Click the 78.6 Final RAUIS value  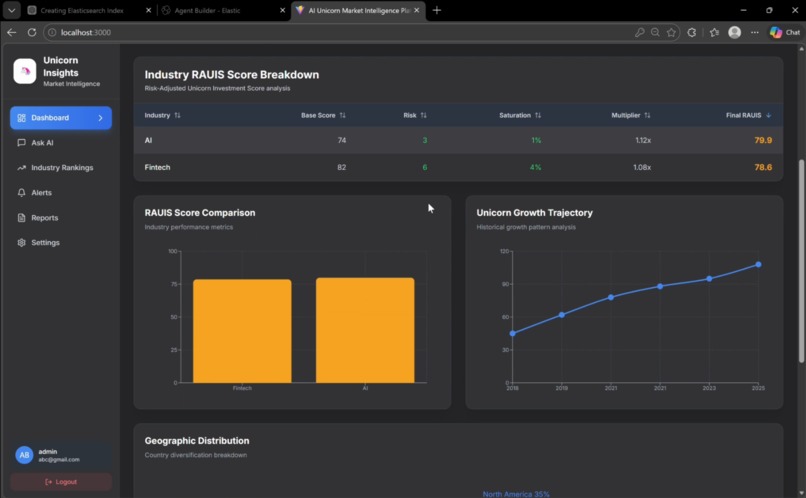pyautogui.click(x=763, y=167)
